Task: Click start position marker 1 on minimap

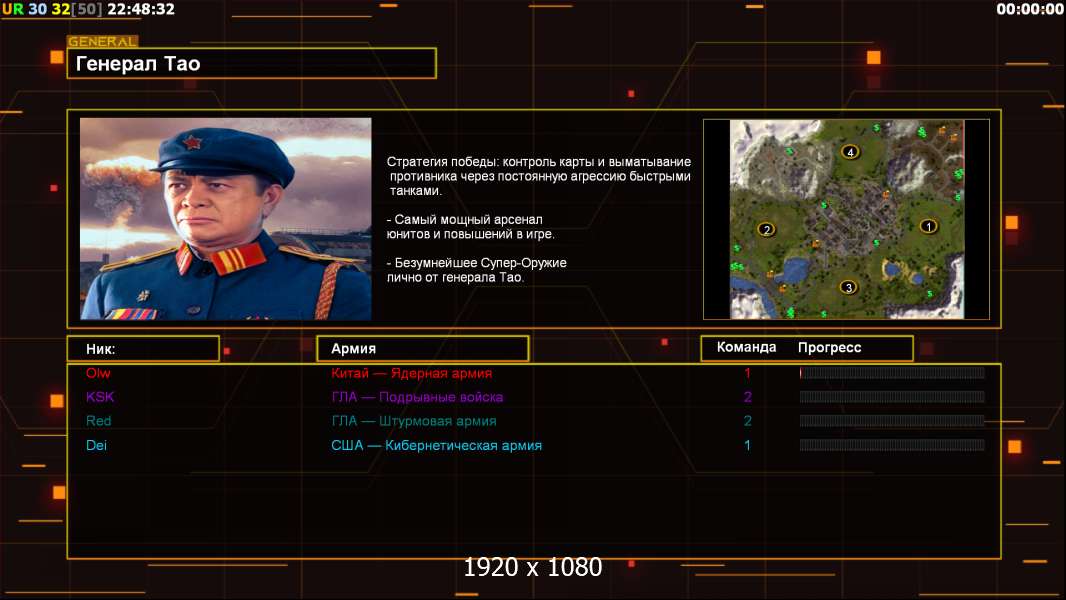Action: 928,226
